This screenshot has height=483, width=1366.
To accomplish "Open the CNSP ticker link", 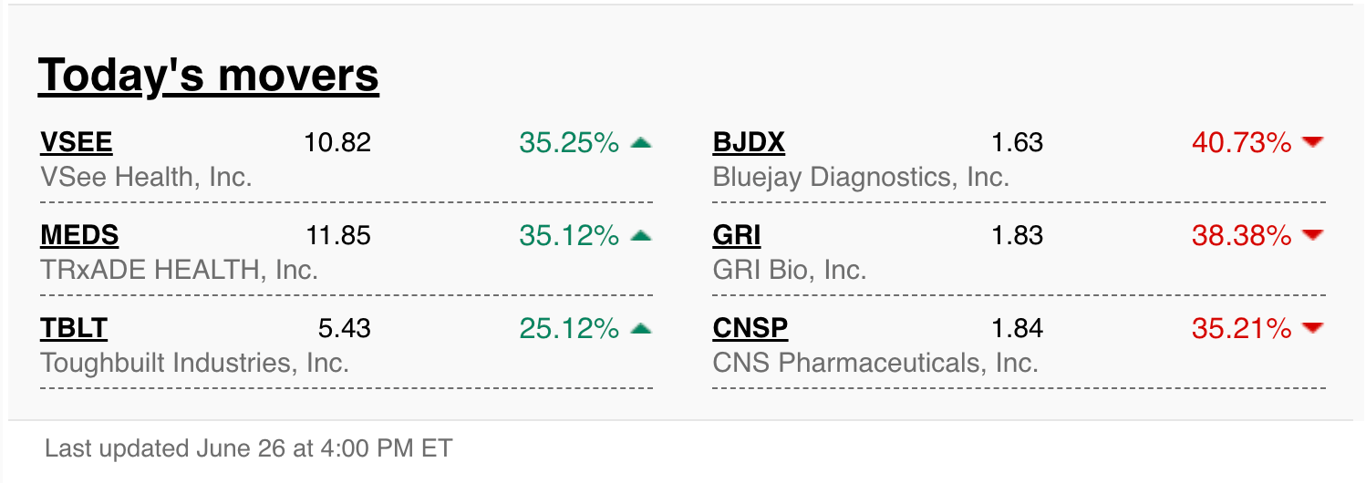I will pos(751,328).
